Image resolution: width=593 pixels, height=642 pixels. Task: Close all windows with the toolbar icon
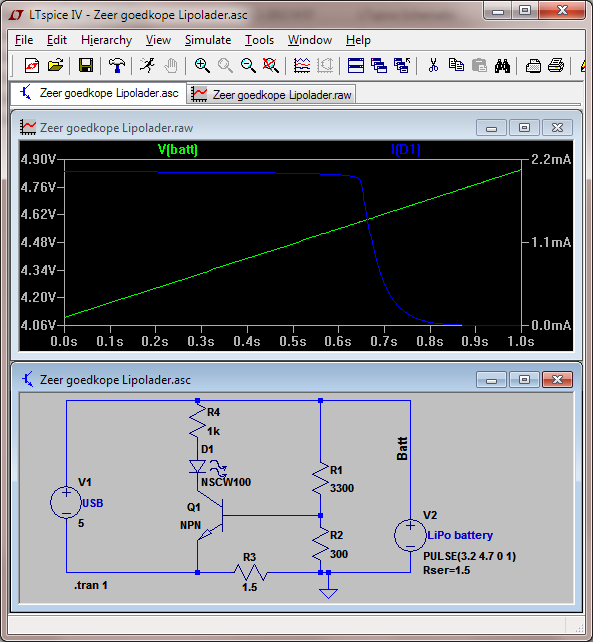tap(402, 66)
